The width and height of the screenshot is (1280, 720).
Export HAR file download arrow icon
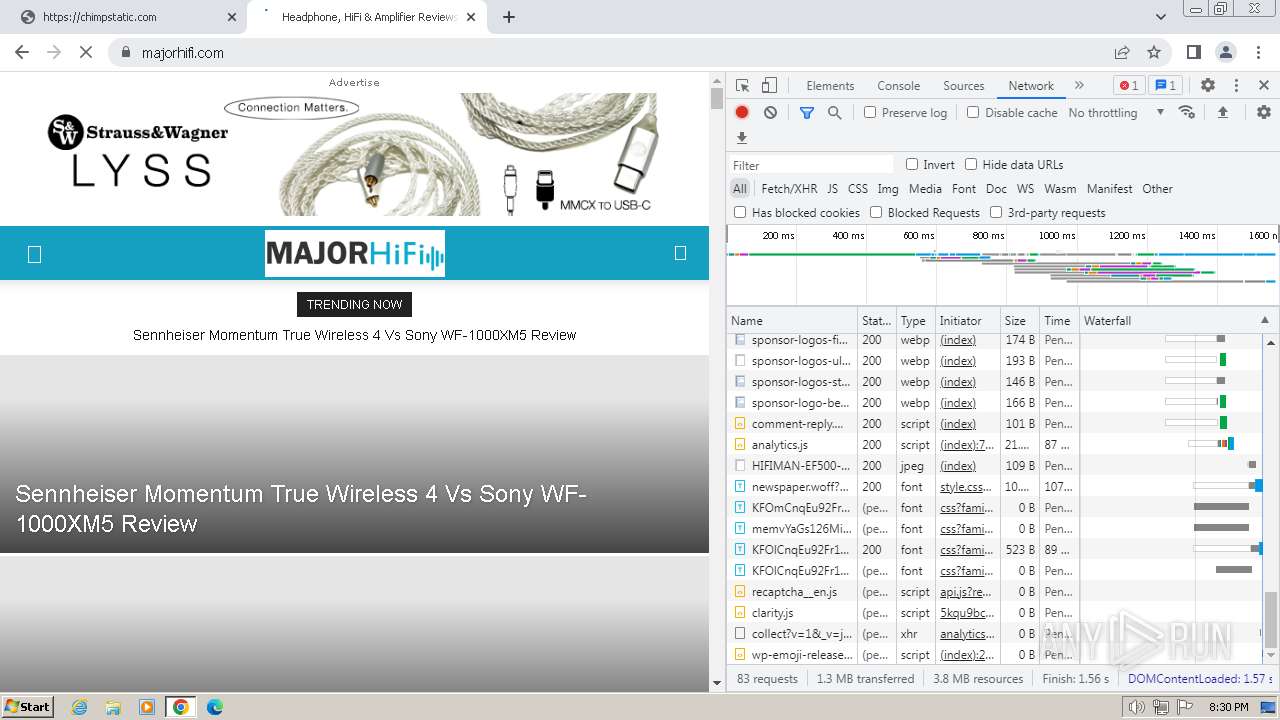(742, 138)
